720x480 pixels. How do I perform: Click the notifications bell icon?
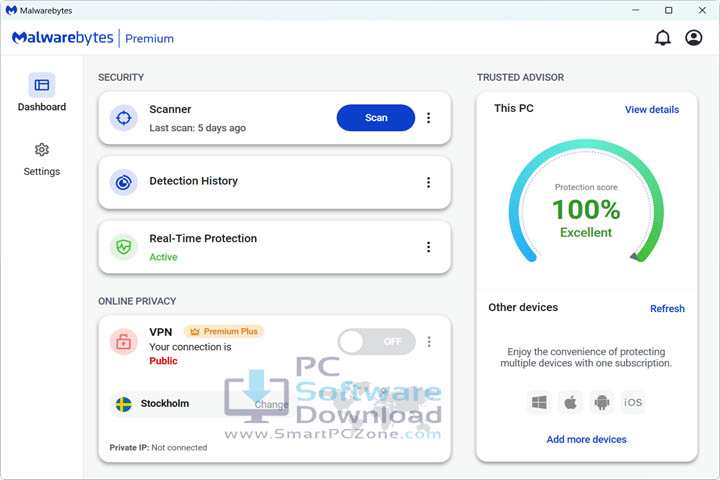tap(663, 38)
